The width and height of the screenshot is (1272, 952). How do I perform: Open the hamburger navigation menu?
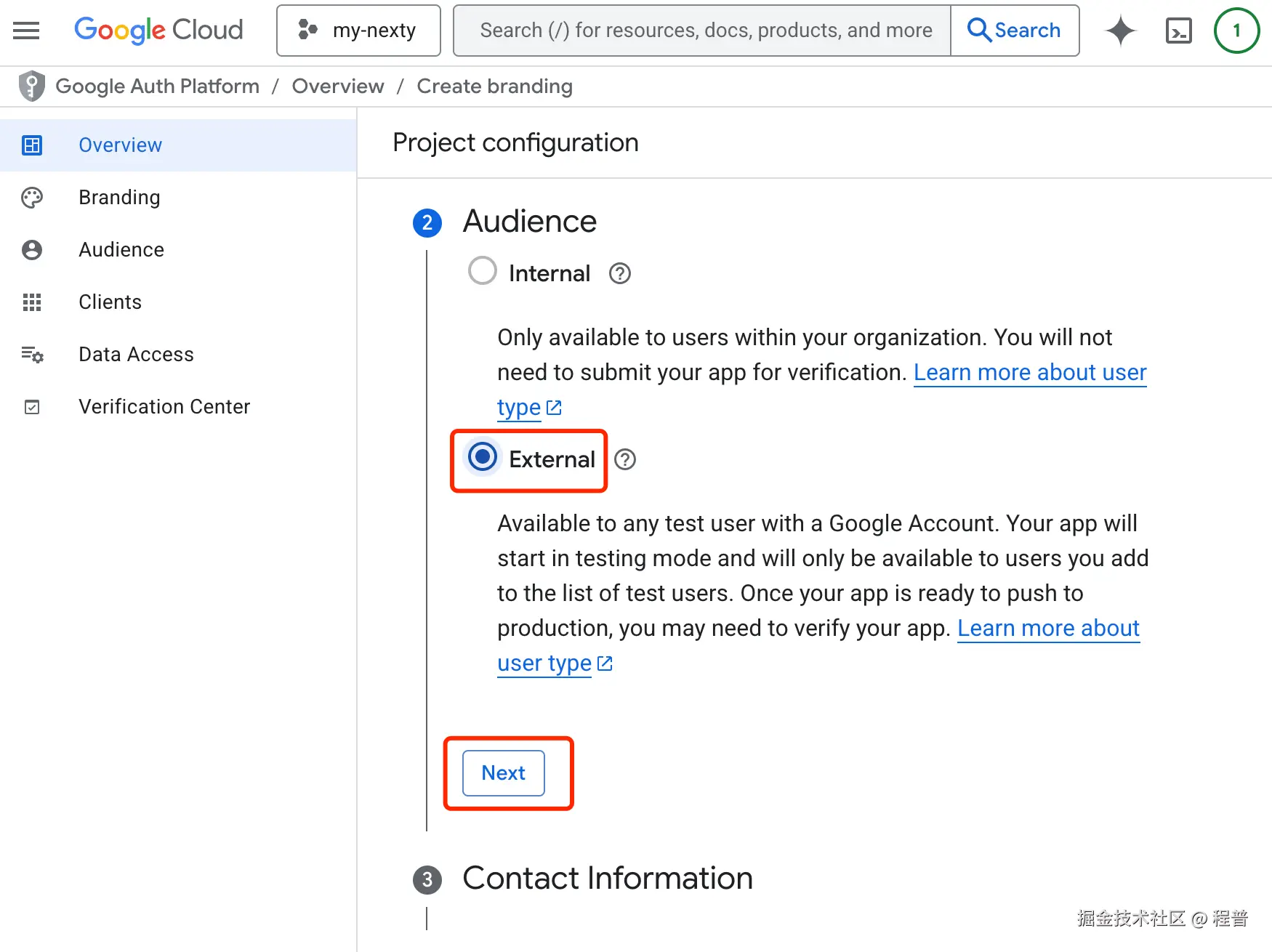[x=26, y=31]
